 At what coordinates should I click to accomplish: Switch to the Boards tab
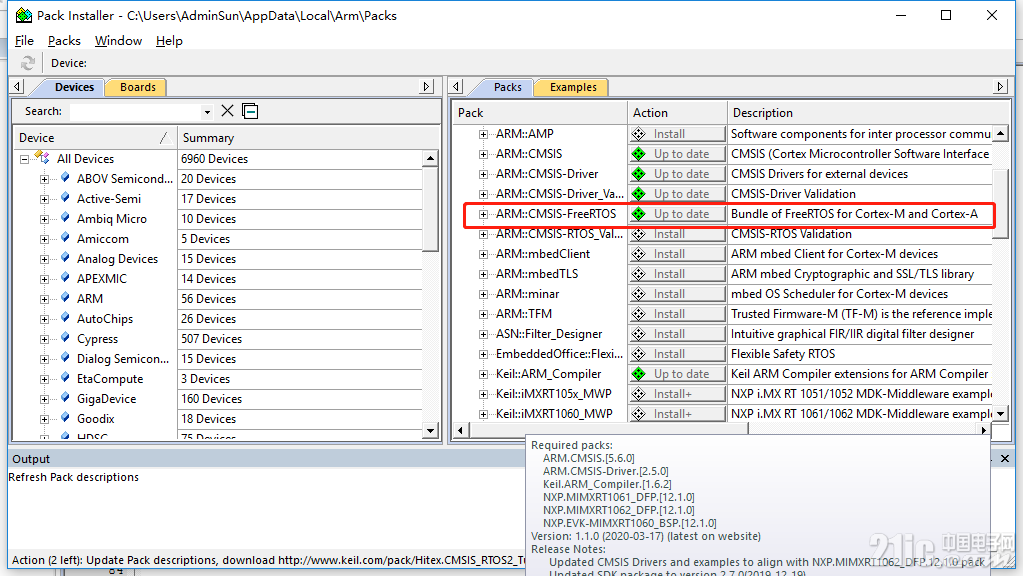138,87
